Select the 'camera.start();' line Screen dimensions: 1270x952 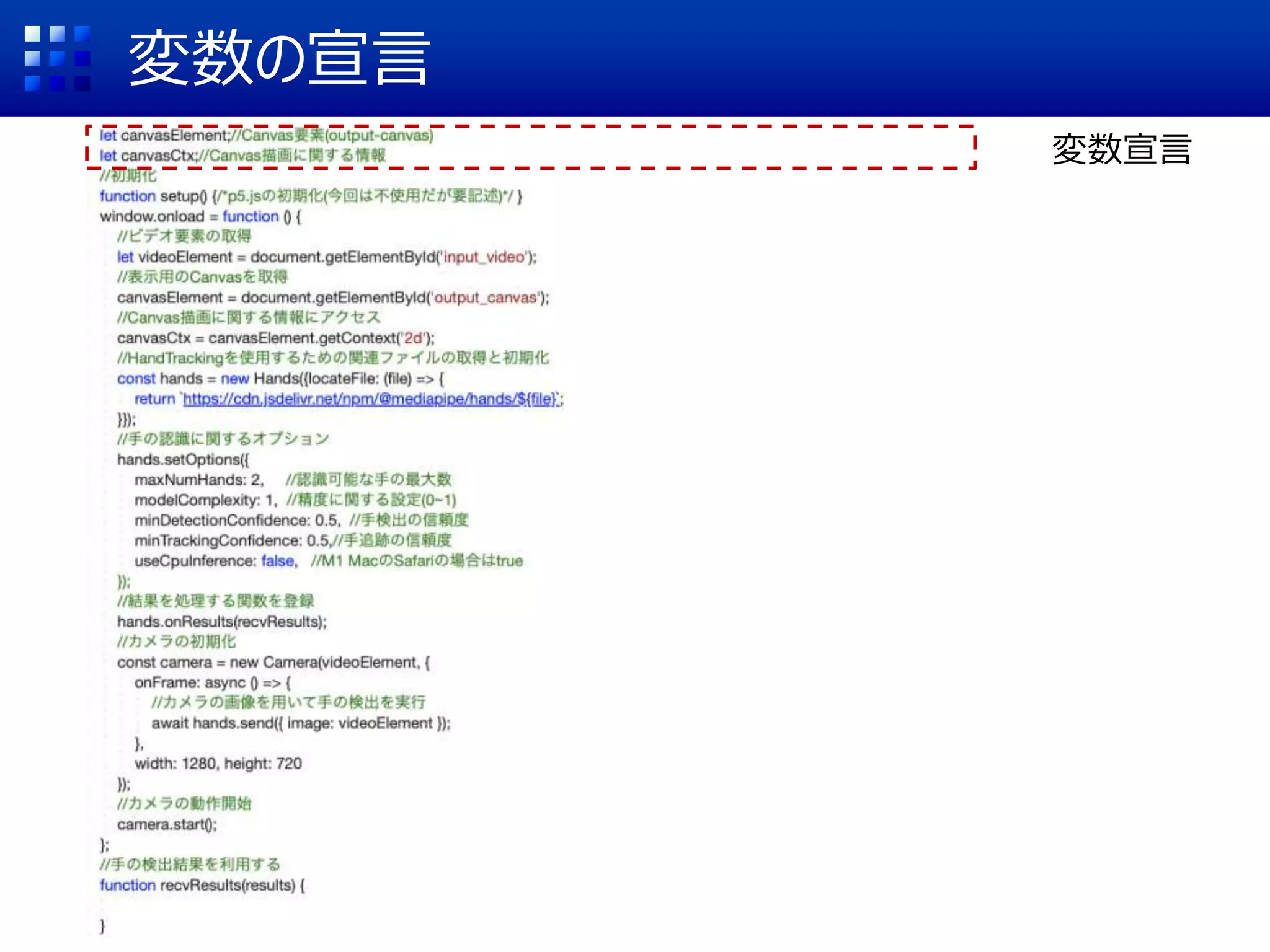167,825
